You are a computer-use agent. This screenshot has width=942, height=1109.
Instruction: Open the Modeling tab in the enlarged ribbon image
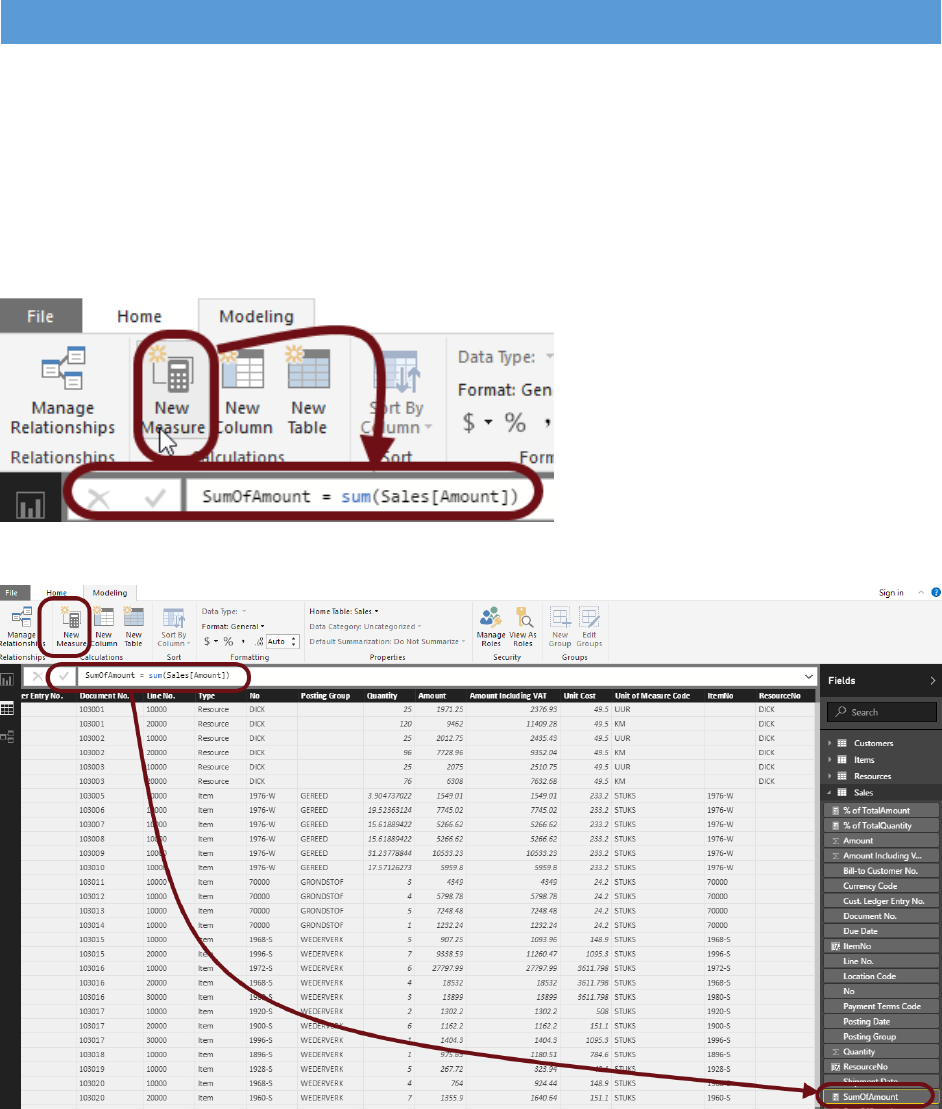tap(256, 316)
